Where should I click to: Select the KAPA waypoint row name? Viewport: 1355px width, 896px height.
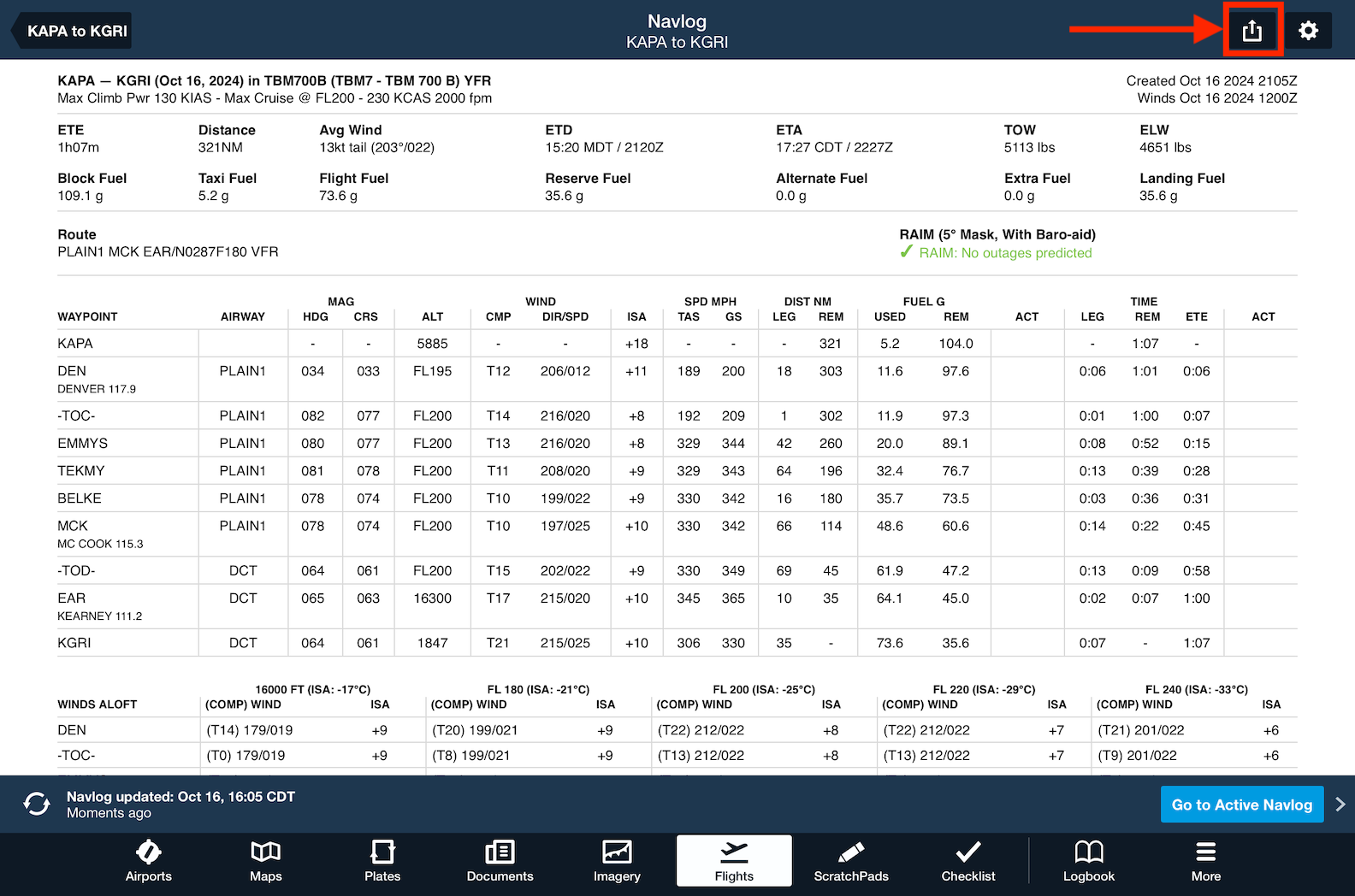(75, 344)
